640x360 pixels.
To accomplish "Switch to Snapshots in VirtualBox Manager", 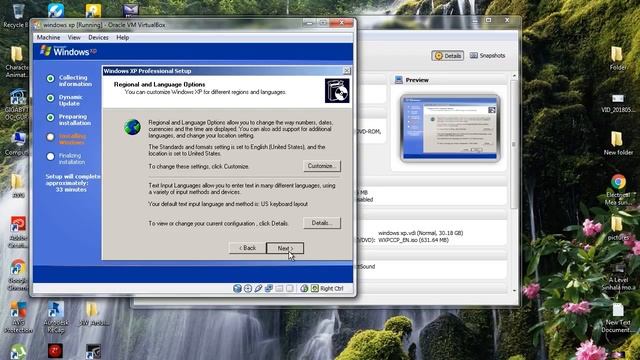I will (x=487, y=56).
